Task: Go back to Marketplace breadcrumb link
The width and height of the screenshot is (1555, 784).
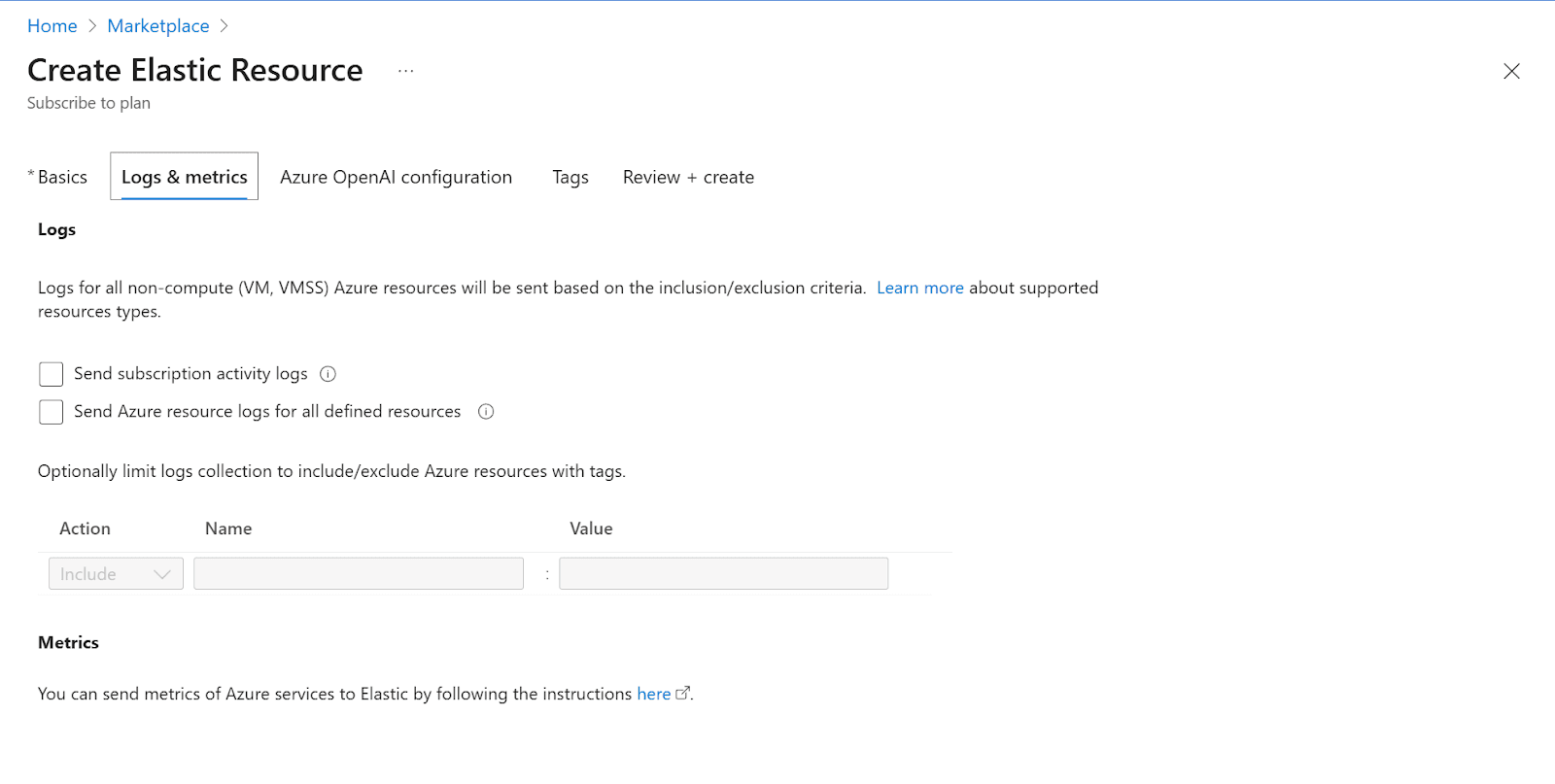Action: (x=158, y=26)
